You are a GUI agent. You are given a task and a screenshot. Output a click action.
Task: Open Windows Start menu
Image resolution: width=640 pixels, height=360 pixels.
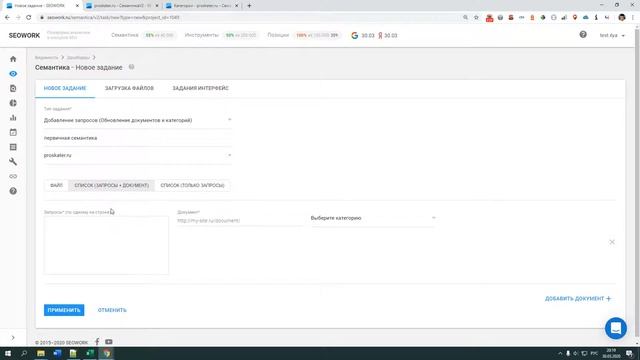[x=8, y=353]
